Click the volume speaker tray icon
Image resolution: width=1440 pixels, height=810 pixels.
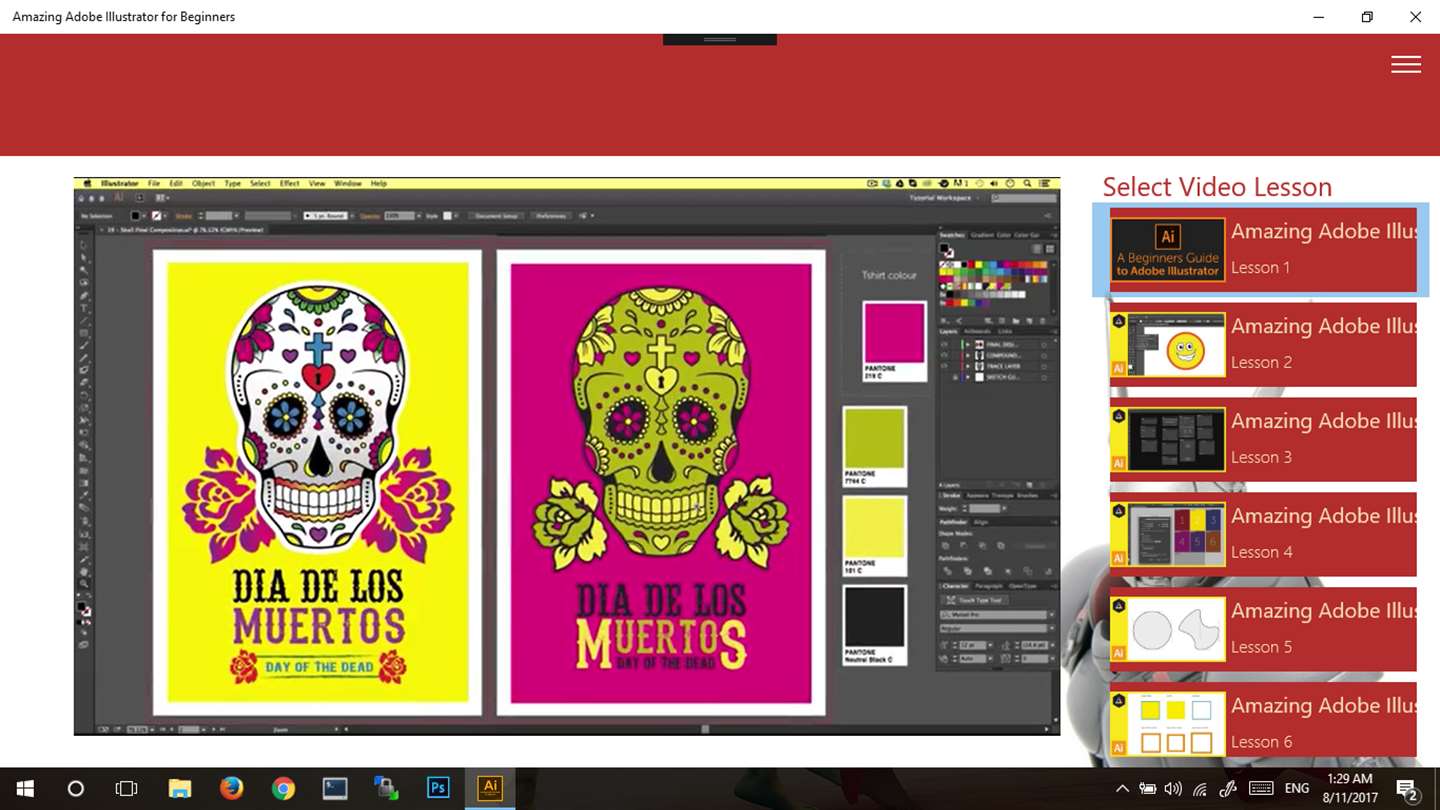(x=1173, y=789)
